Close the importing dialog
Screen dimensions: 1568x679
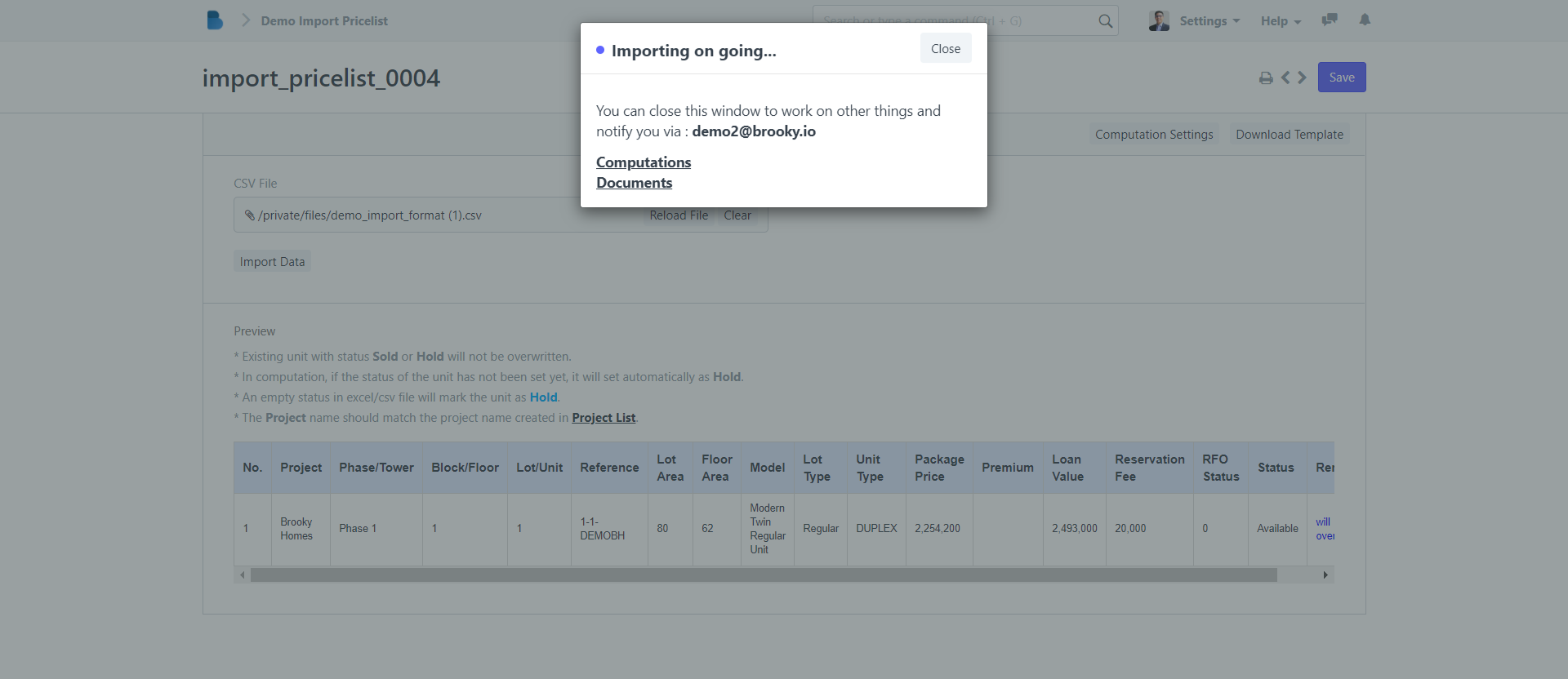click(945, 49)
